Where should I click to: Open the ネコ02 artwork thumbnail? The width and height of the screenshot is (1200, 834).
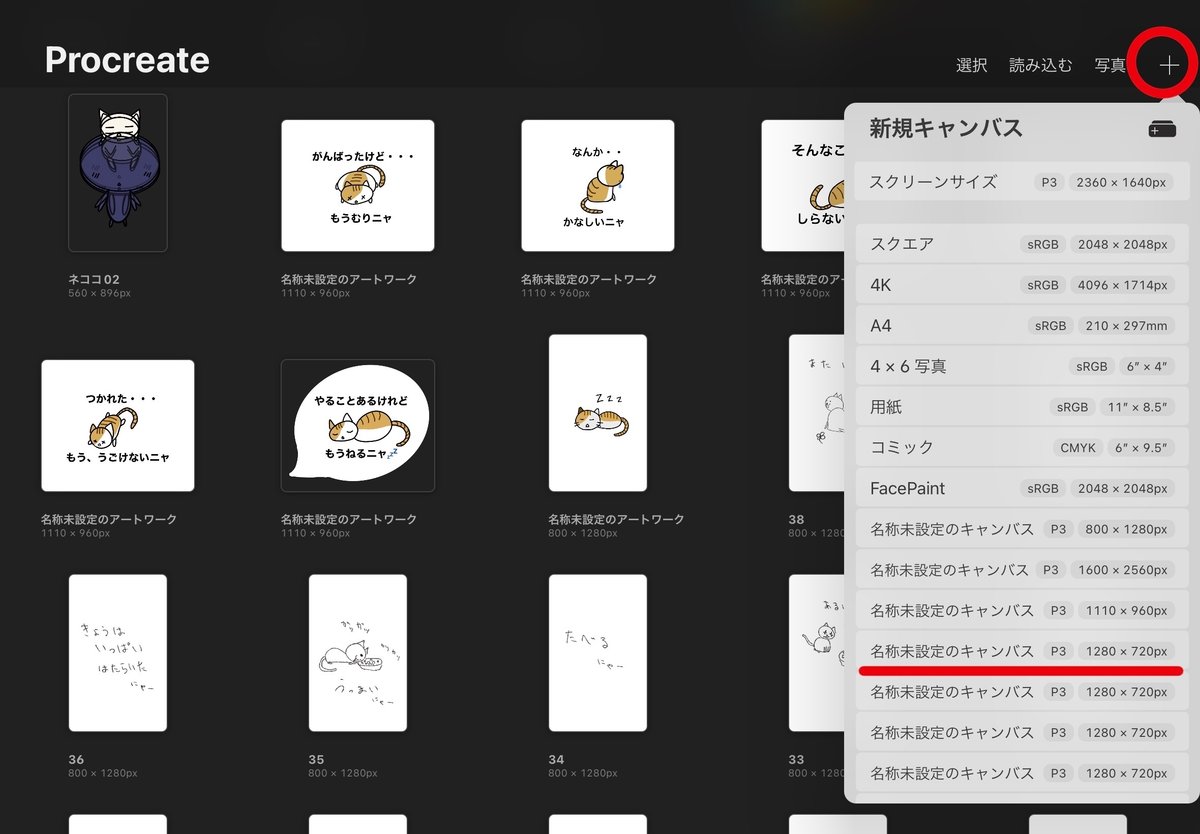118,173
